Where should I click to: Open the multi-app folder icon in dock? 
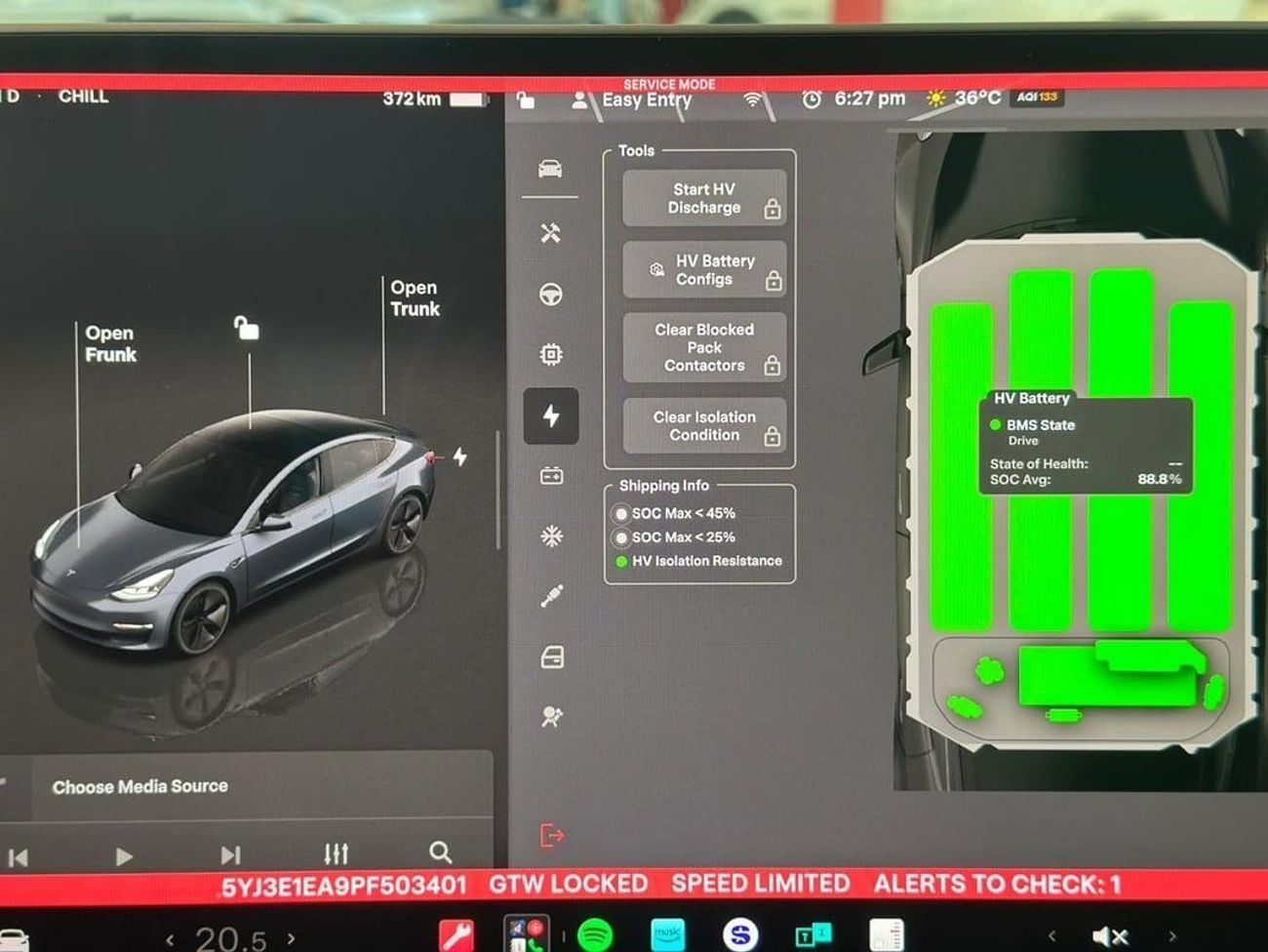coord(526,934)
